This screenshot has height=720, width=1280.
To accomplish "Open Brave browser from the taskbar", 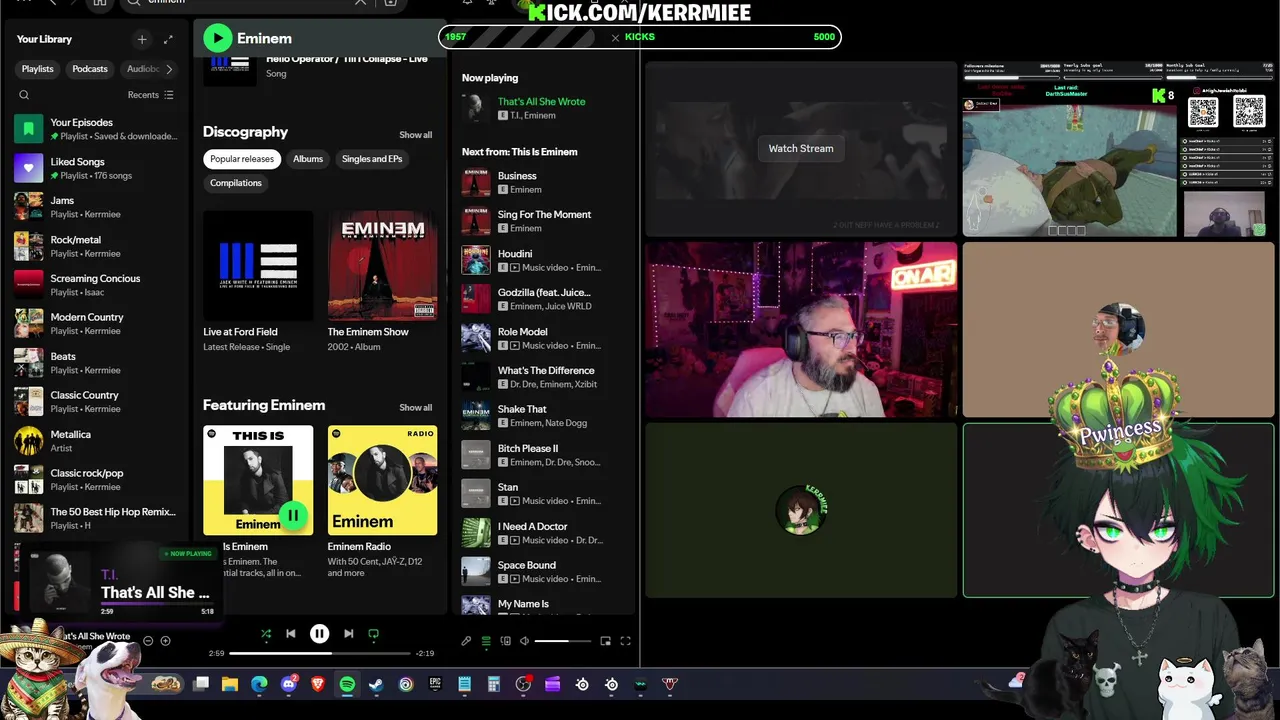I will [x=318, y=684].
